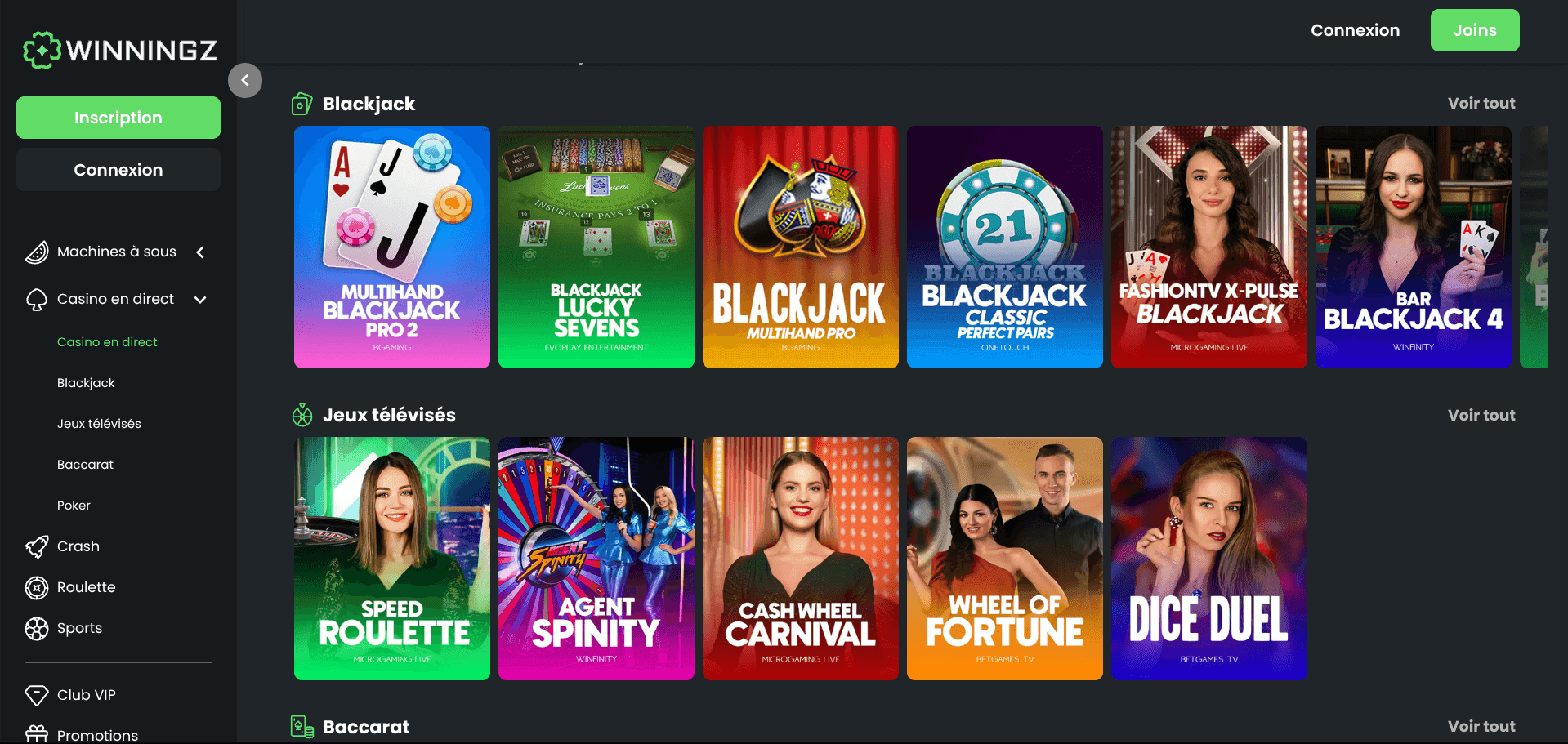Open the Baccarat sidebar entry
The width and height of the screenshot is (1568, 744).
[85, 465]
